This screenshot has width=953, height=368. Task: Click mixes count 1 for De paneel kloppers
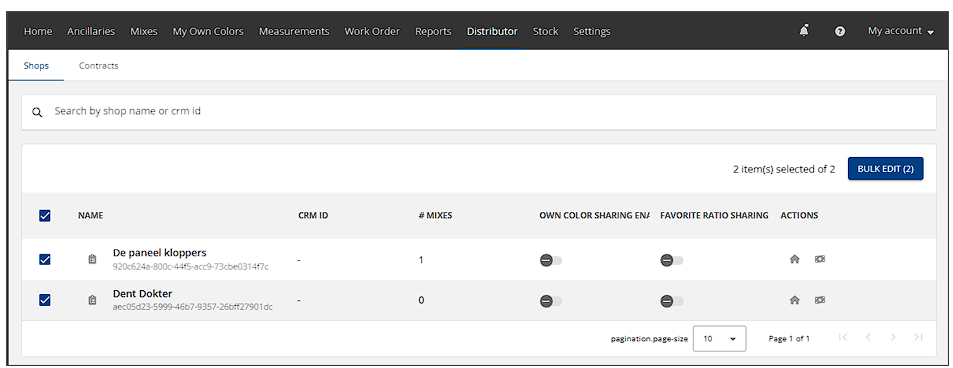pyautogui.click(x=421, y=260)
